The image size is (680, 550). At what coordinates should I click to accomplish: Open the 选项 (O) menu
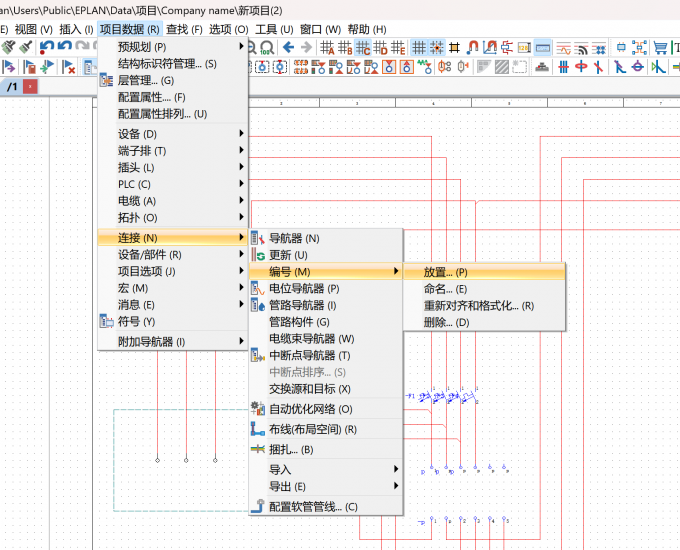point(229,29)
